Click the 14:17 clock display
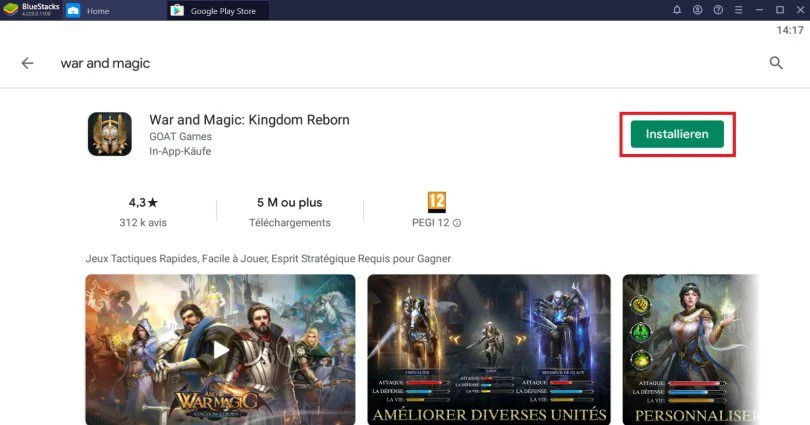 790,30
